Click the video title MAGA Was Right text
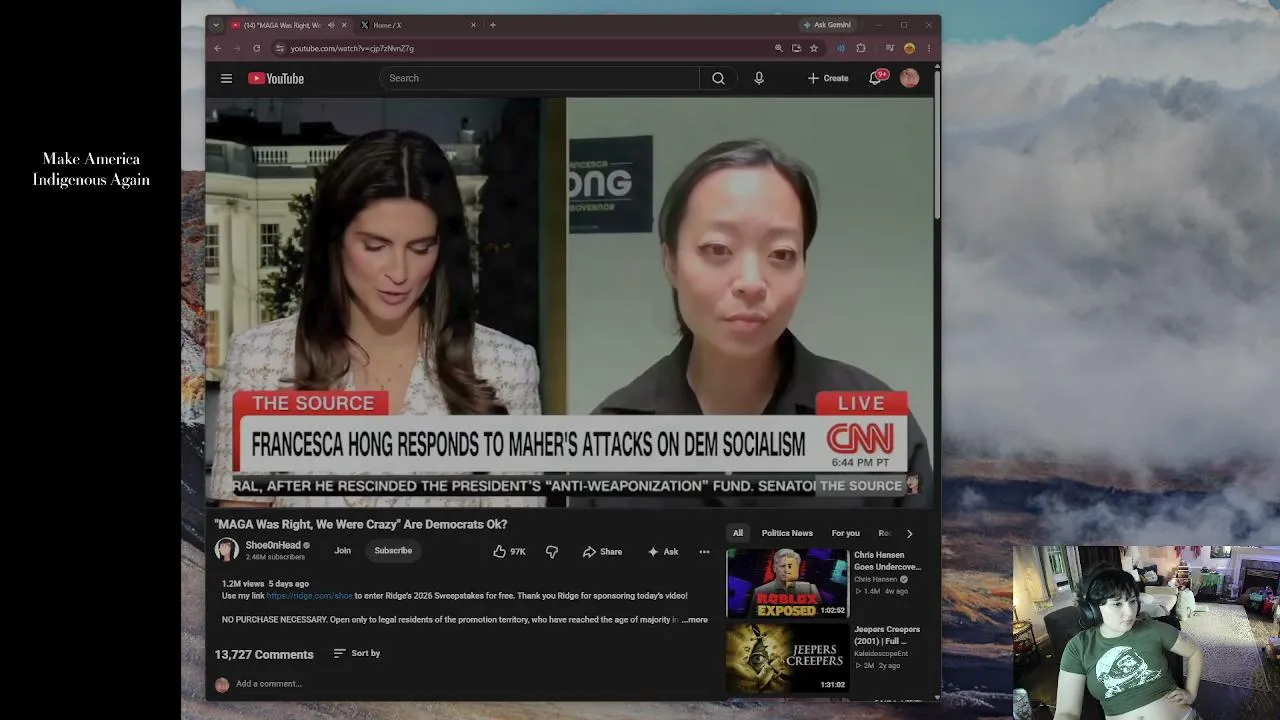 click(x=361, y=524)
